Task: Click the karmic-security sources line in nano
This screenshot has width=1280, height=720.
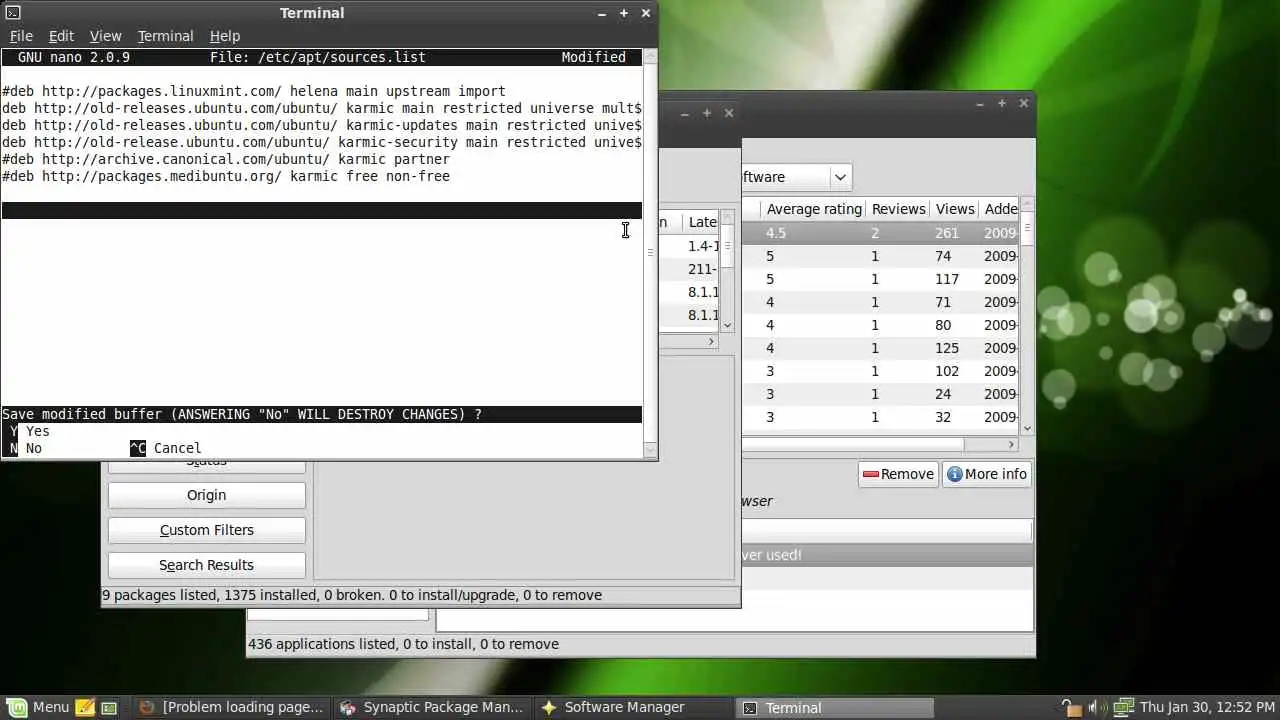Action: (322, 142)
